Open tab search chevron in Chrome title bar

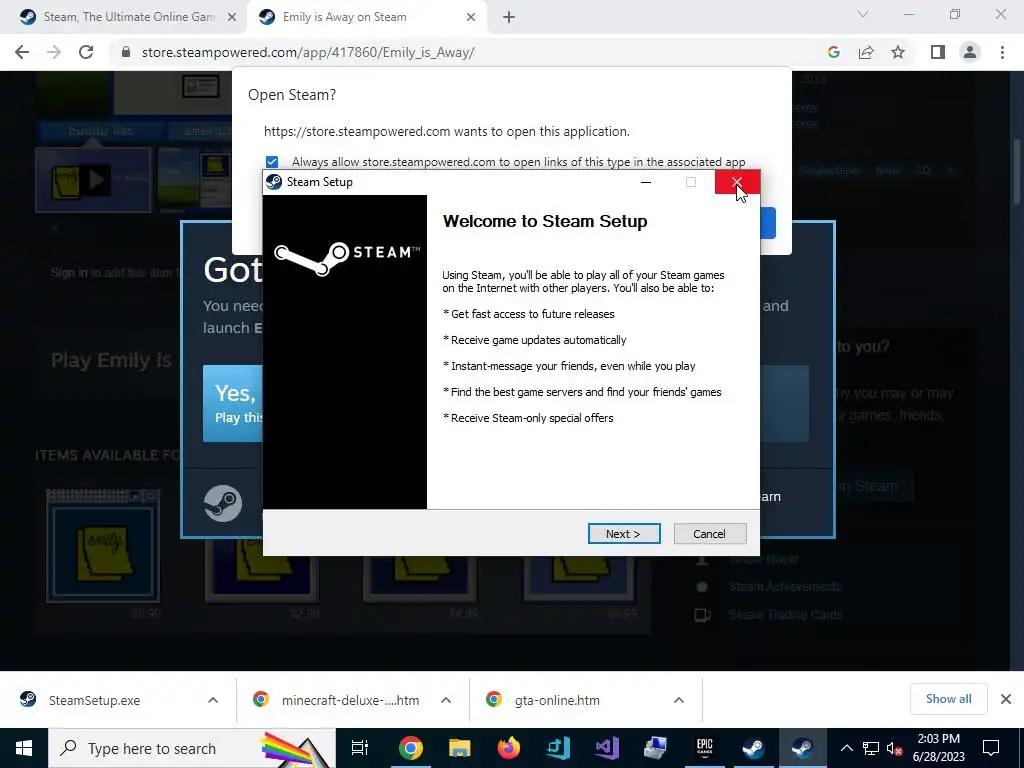click(x=863, y=14)
